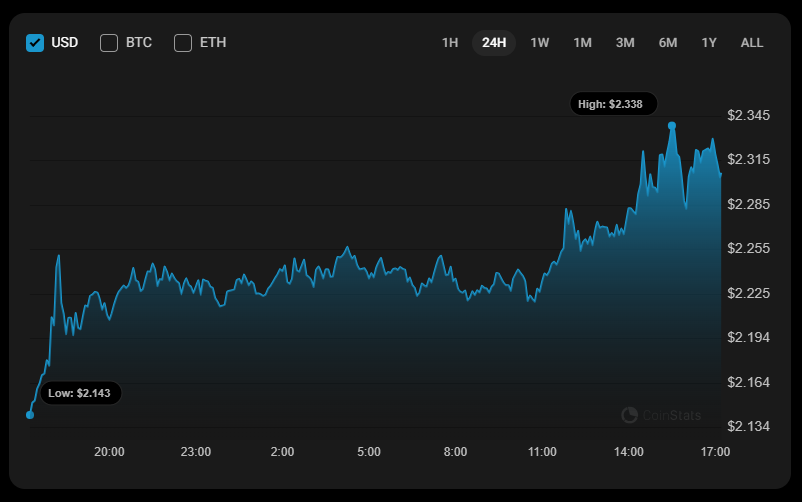The height and width of the screenshot is (502, 802).
Task: Enable the BTC currency checkbox
Action: point(109,43)
